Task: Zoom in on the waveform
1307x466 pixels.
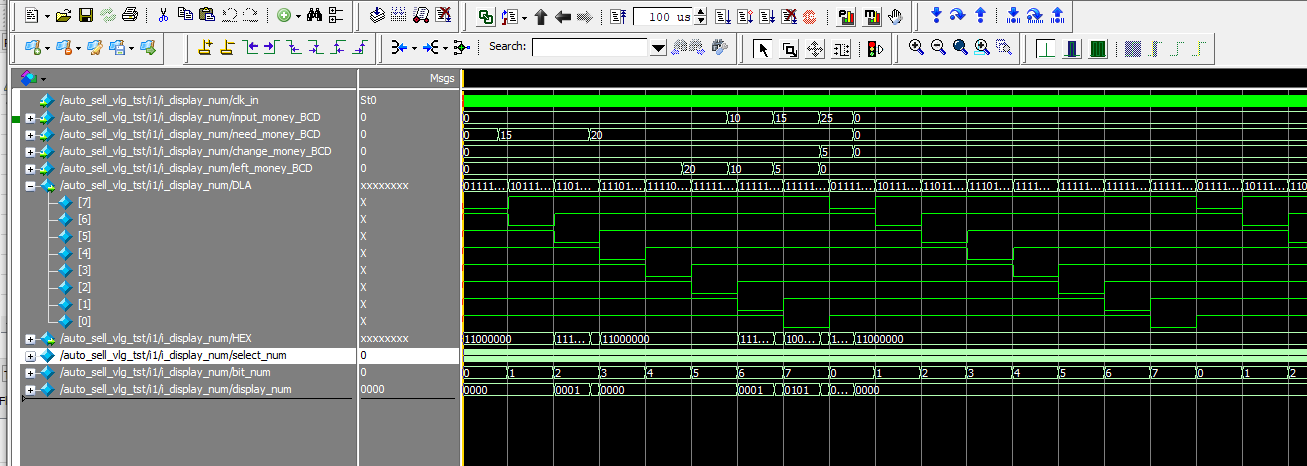Action: [916, 47]
